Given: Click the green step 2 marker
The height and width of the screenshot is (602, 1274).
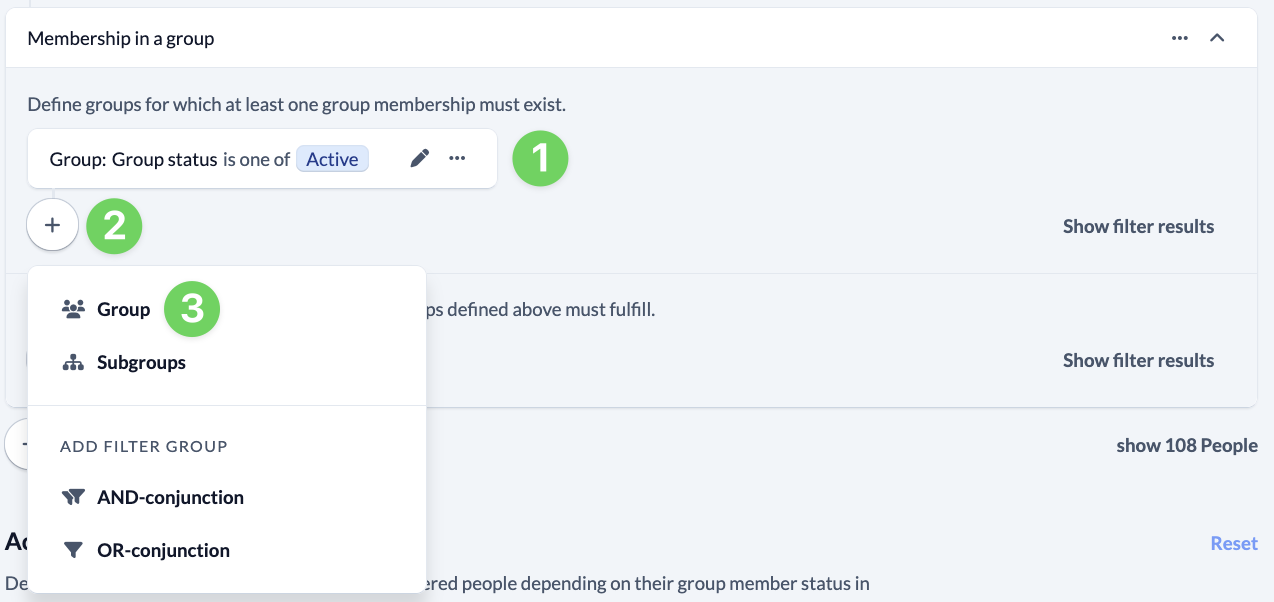Looking at the screenshot, I should 114,226.
